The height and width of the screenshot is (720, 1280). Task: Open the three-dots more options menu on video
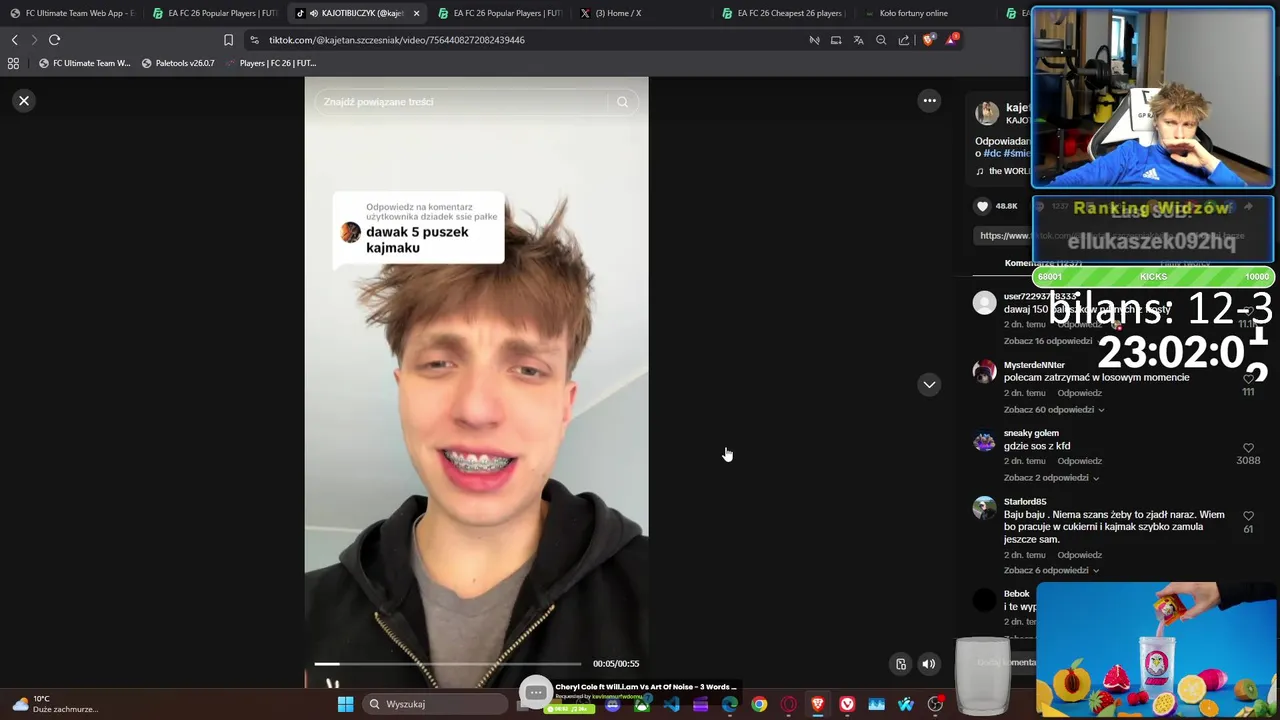929,100
